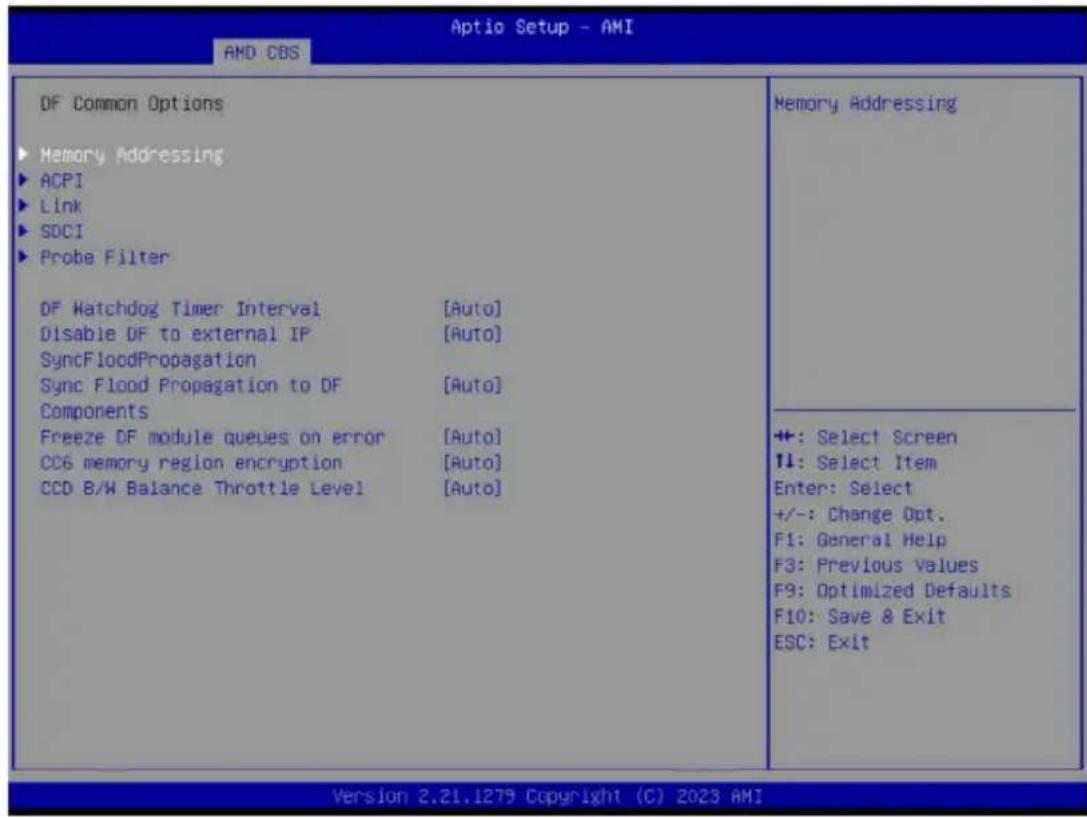Click the arrow beside SDCI

click(24, 231)
